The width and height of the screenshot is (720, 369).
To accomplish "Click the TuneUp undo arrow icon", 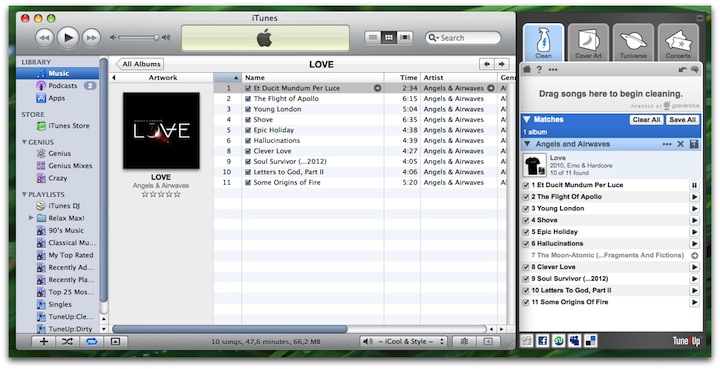I will 682,70.
